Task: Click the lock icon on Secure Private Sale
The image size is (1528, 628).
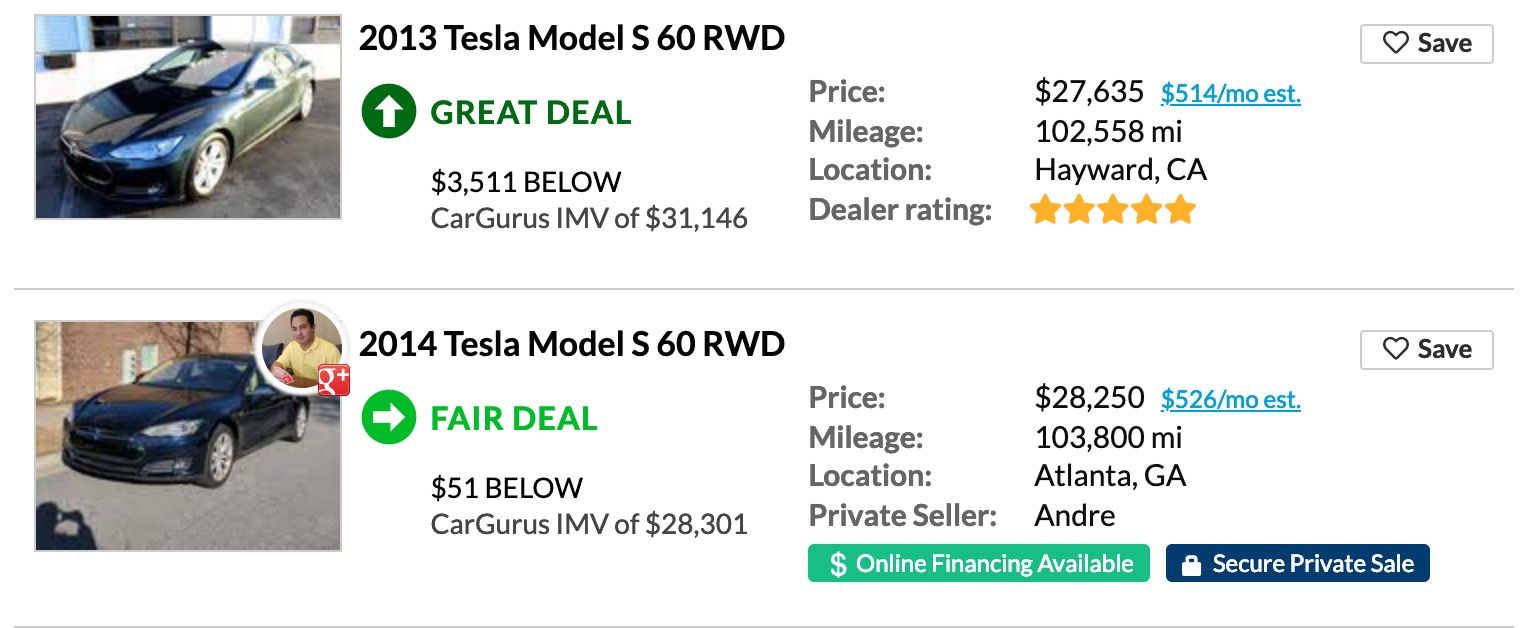Action: tap(1191, 563)
